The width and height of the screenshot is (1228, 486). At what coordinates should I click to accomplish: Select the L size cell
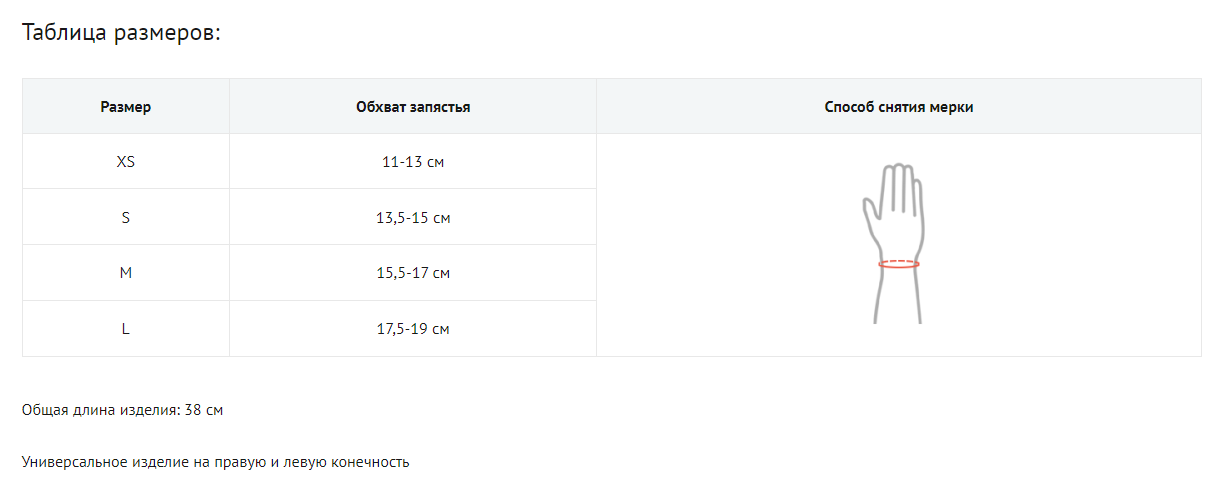(x=126, y=328)
